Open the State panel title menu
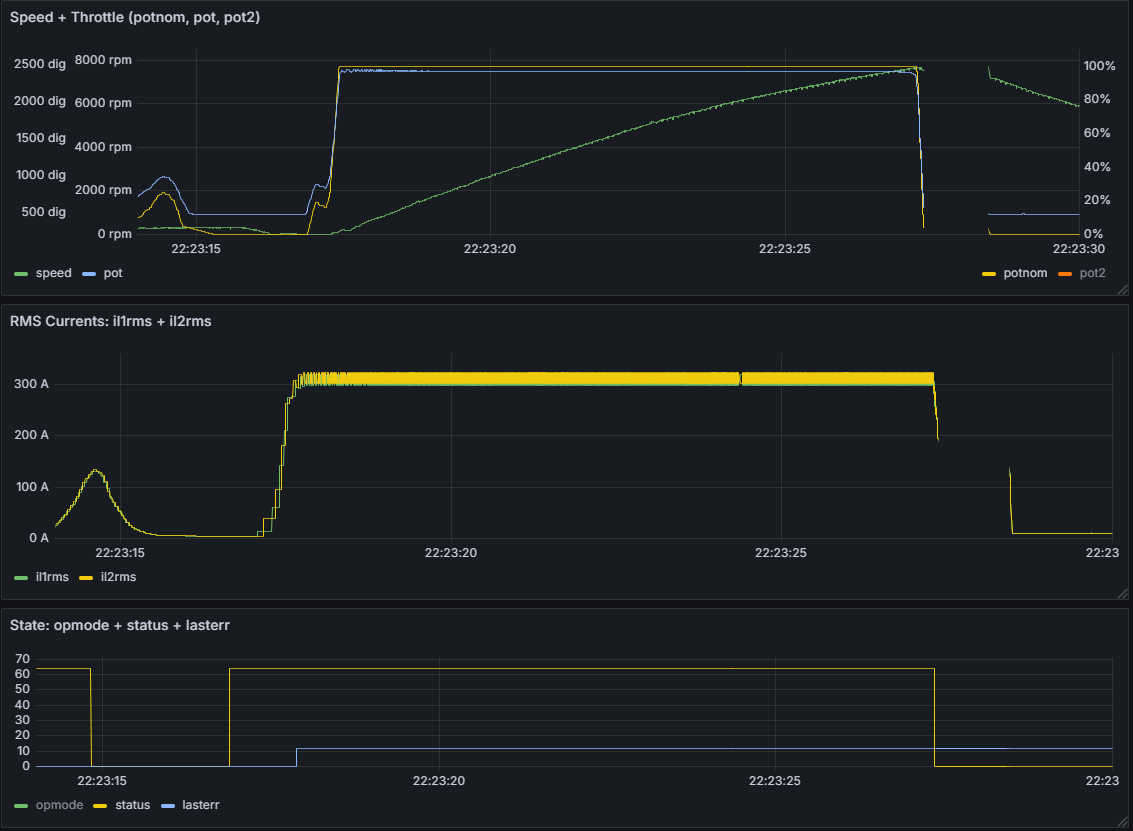The width and height of the screenshot is (1133, 831). point(120,625)
